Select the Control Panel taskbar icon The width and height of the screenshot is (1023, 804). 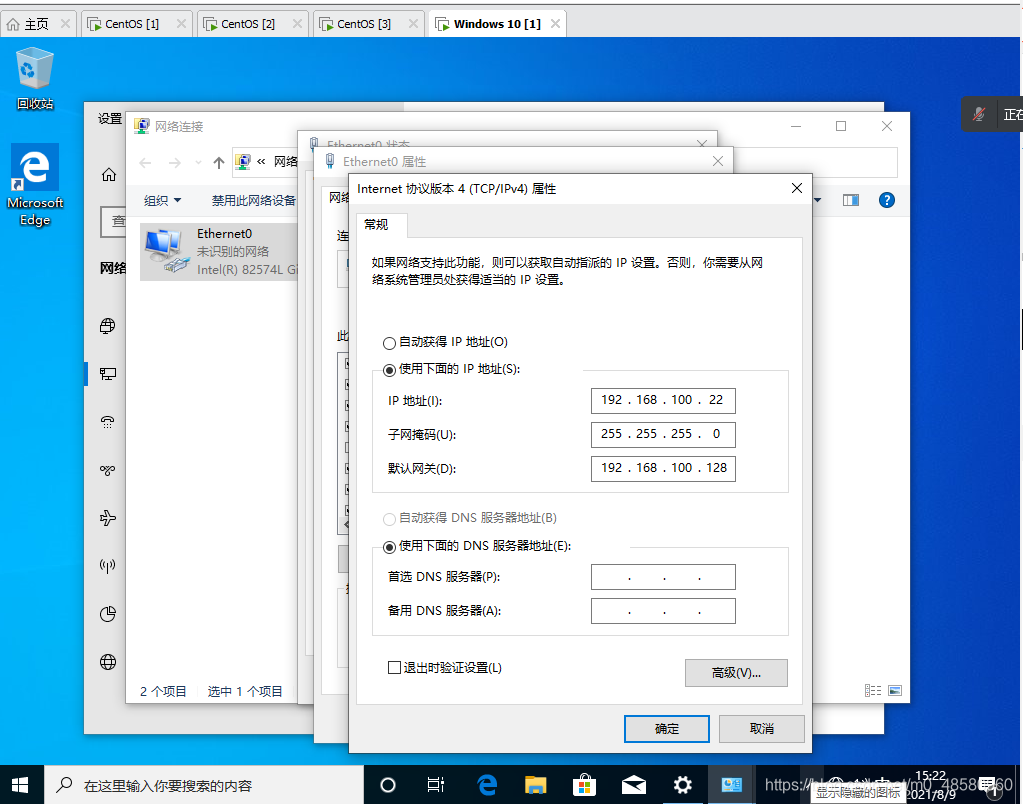click(731, 785)
